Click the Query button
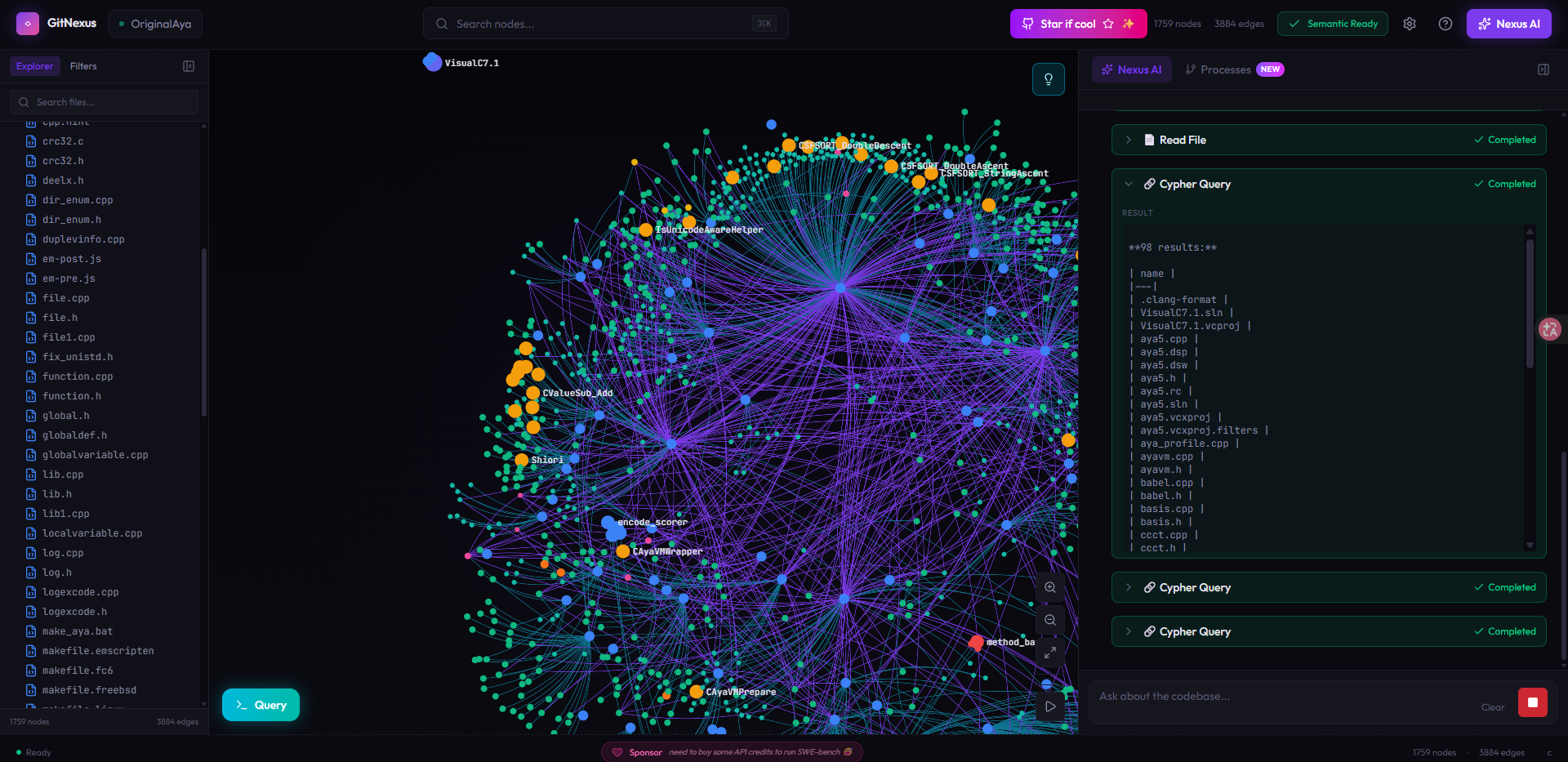 [x=261, y=705]
